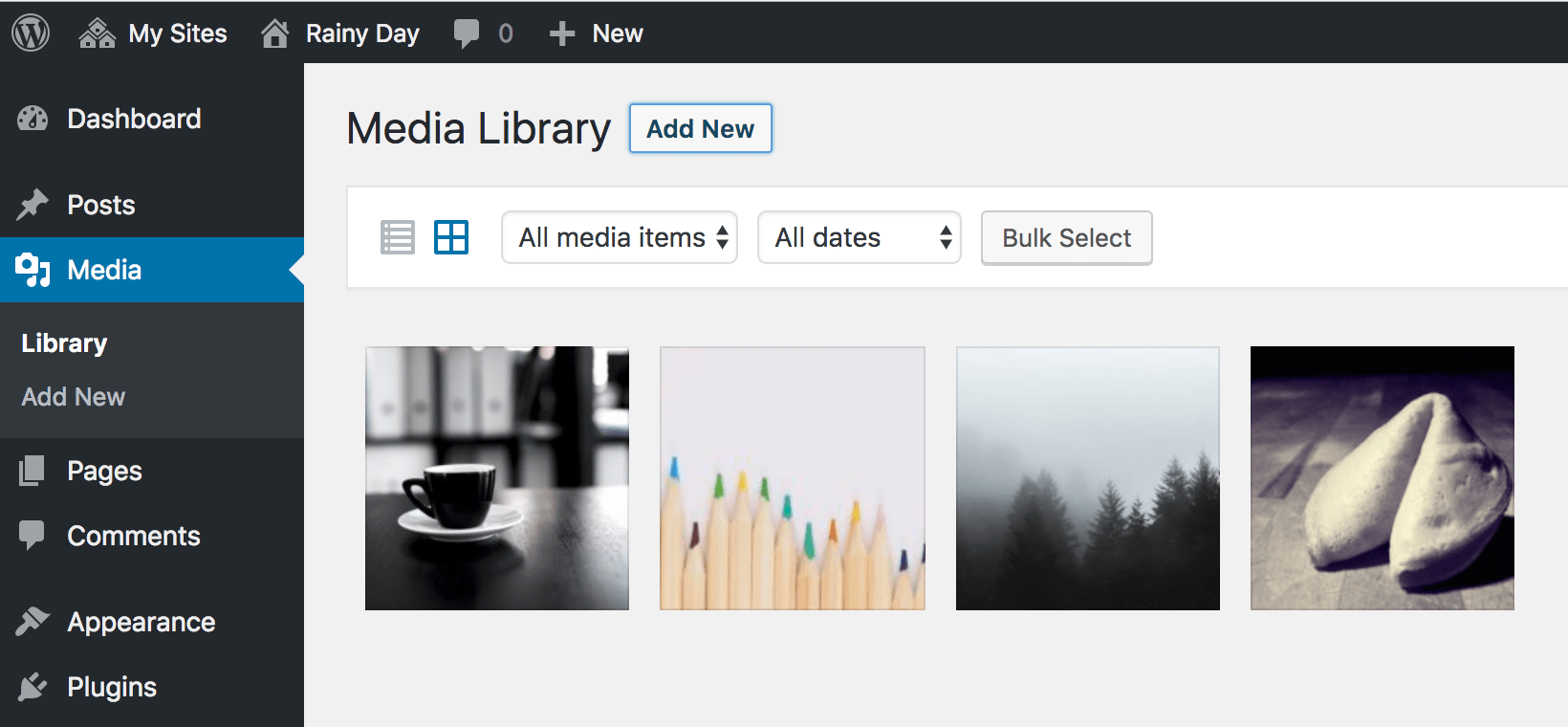Image resolution: width=1568 pixels, height=727 pixels.
Task: Open the comments bubble in the admin bar
Action: (x=467, y=33)
